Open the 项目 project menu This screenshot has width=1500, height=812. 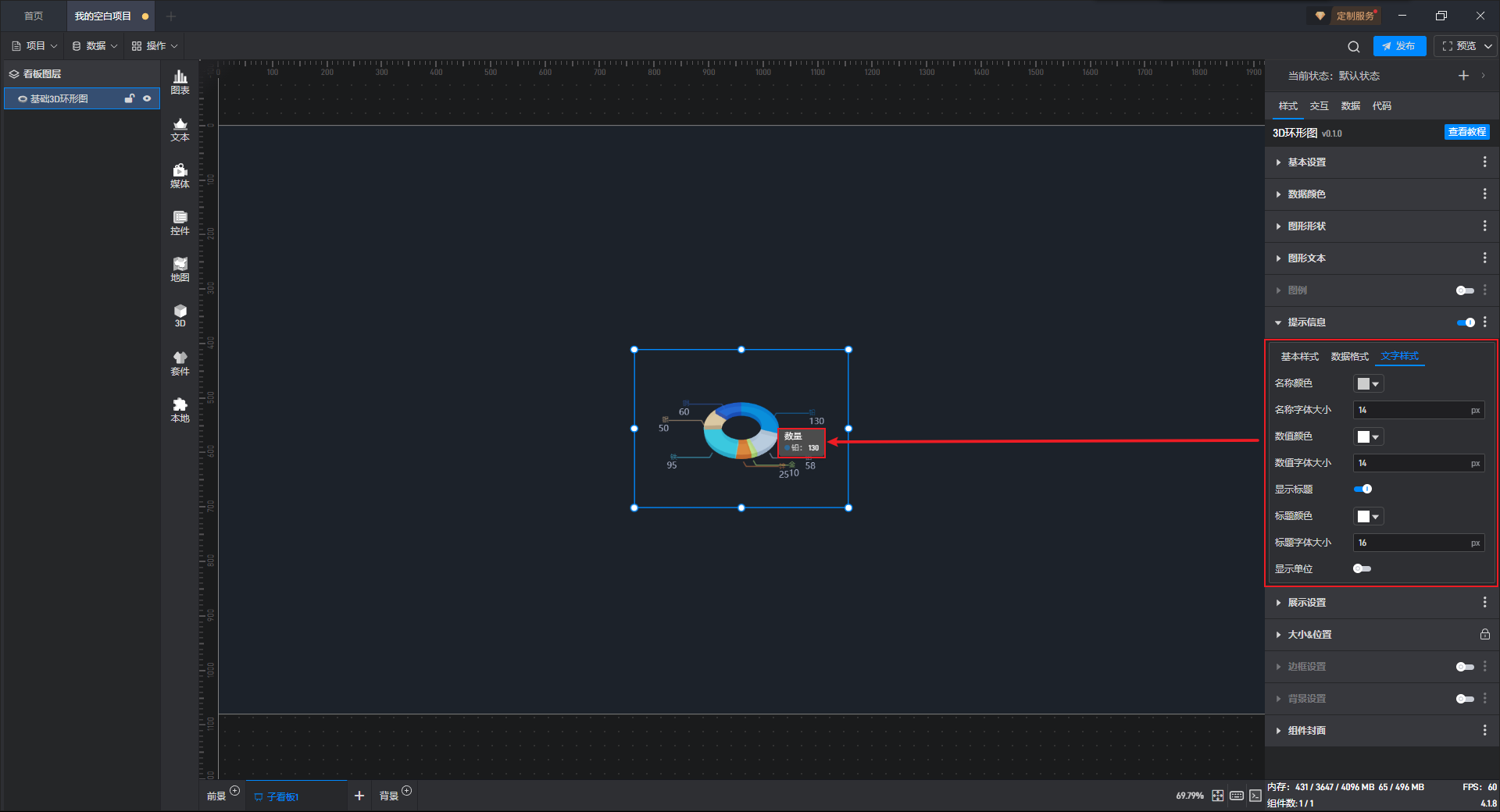click(x=34, y=46)
